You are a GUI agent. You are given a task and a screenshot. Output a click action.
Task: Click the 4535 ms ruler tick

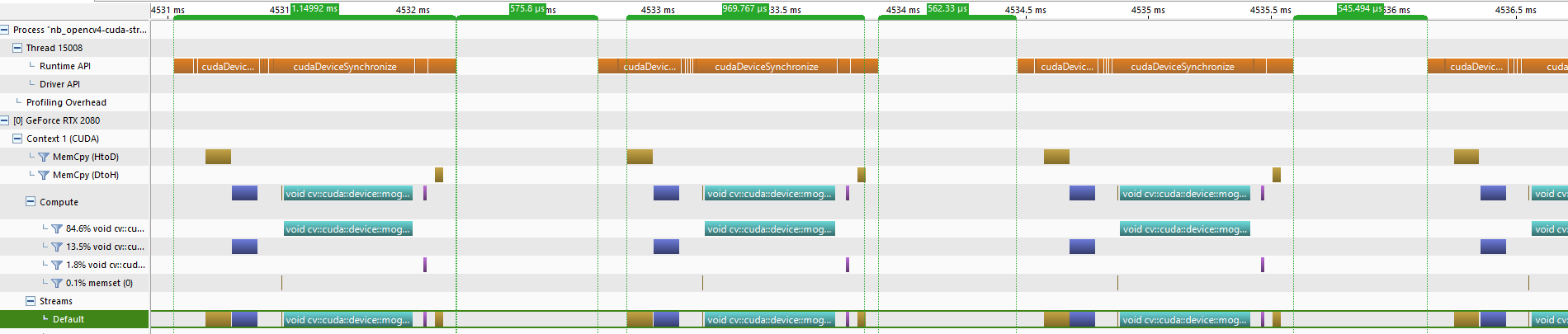click(1148, 10)
